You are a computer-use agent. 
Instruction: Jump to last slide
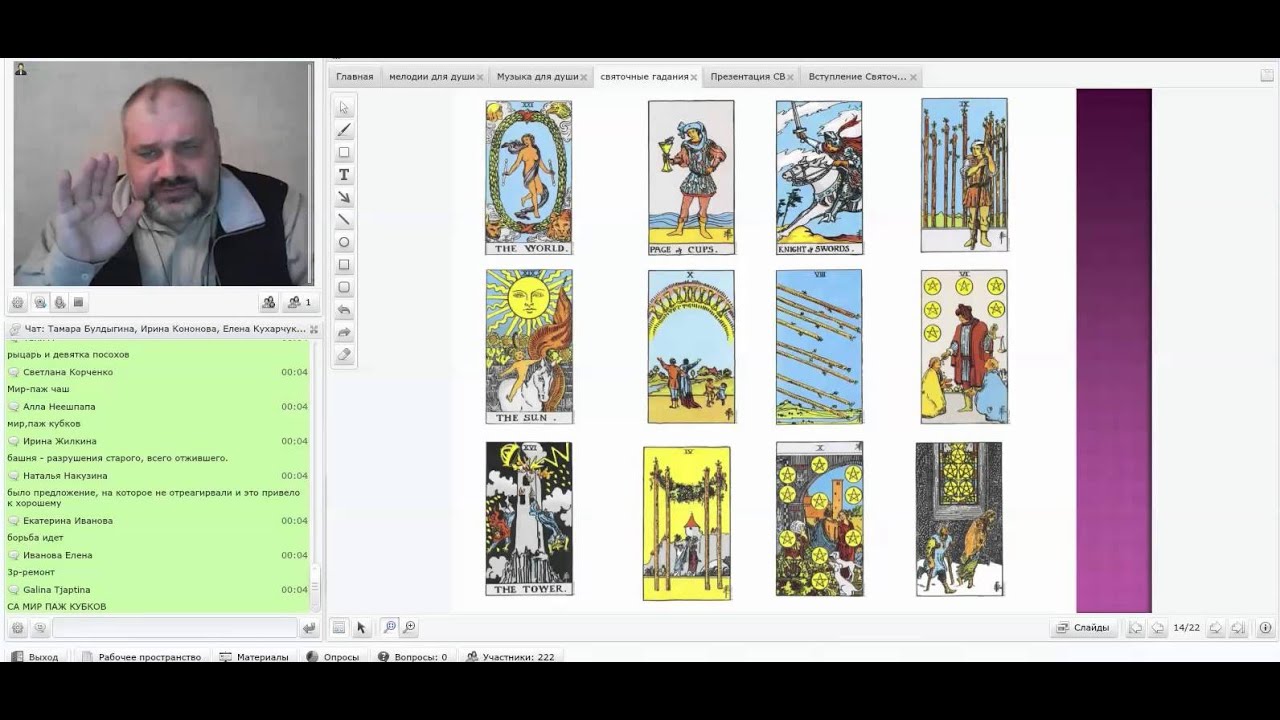tap(1238, 628)
